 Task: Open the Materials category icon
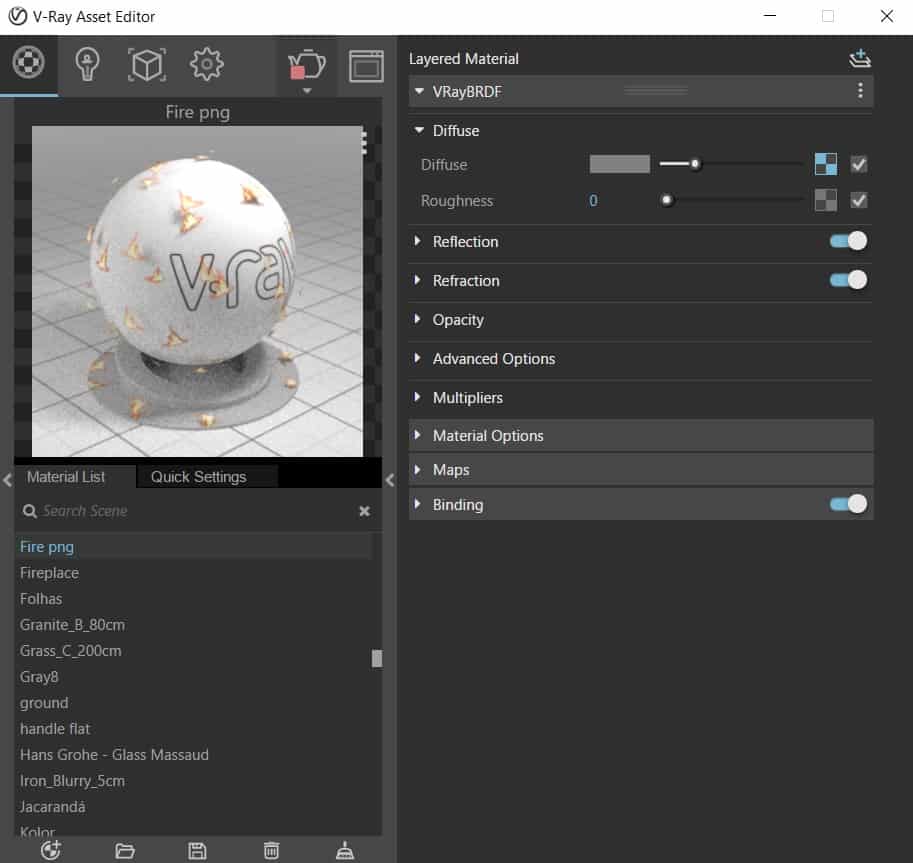pos(28,64)
